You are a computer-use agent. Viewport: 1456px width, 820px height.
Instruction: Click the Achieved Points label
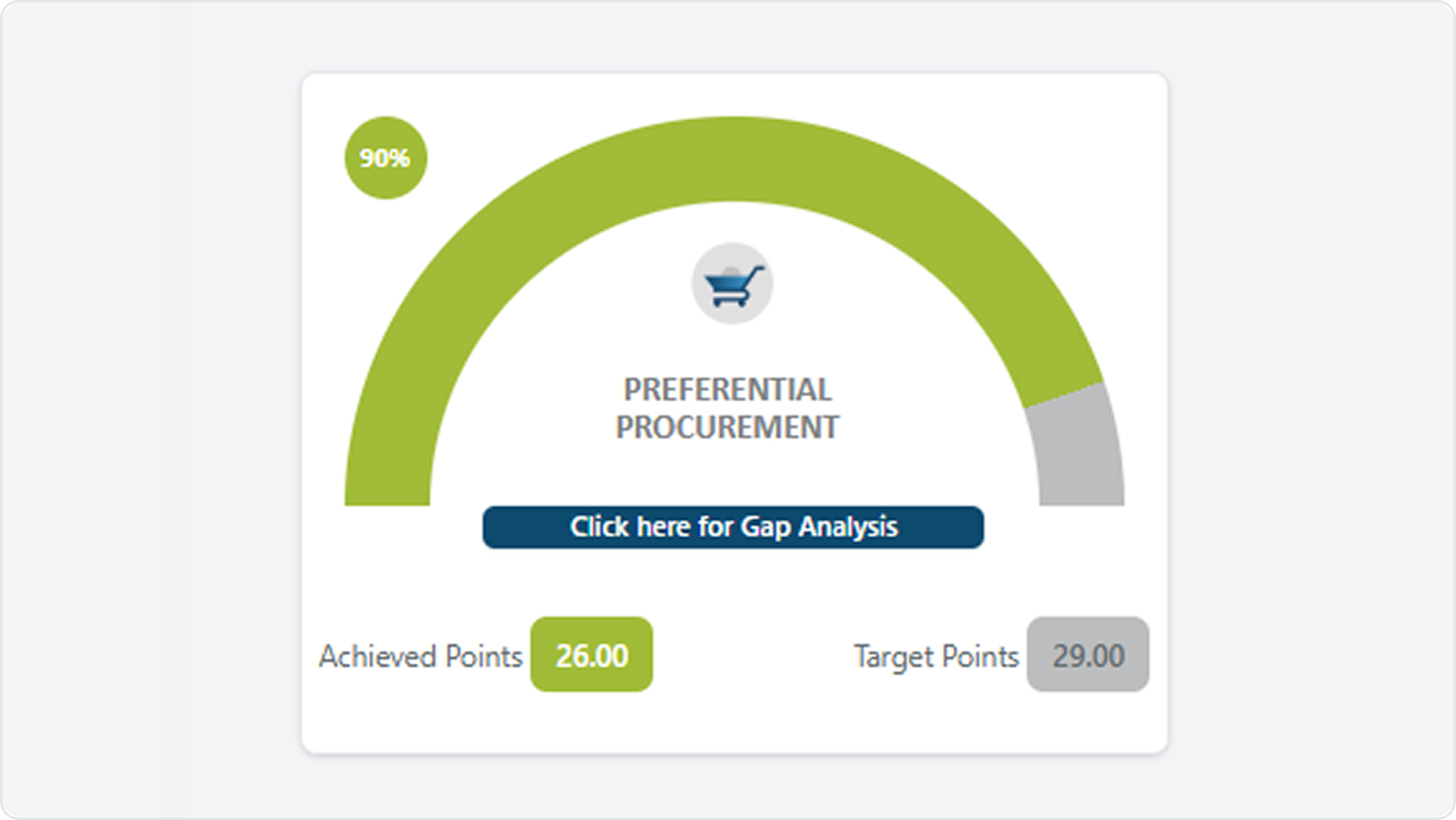(x=420, y=656)
